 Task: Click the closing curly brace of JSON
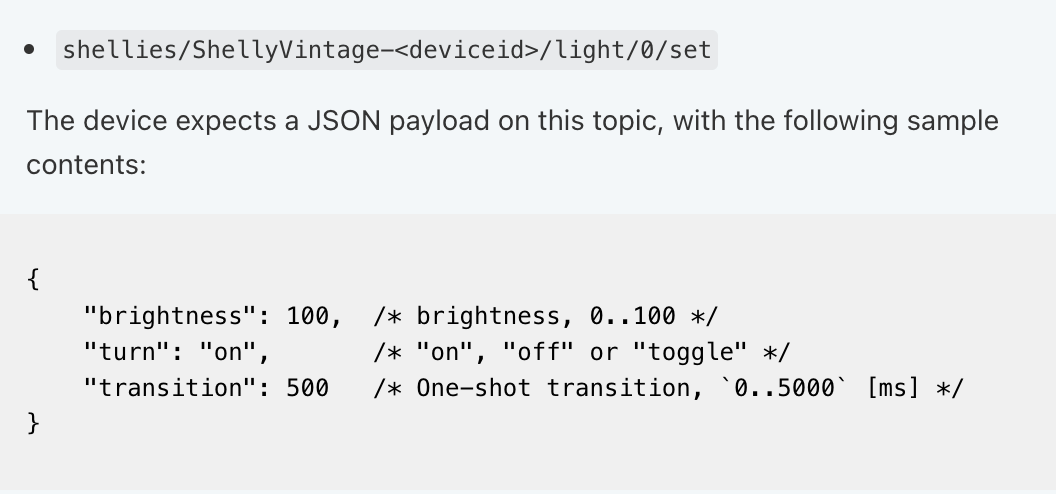point(33,423)
